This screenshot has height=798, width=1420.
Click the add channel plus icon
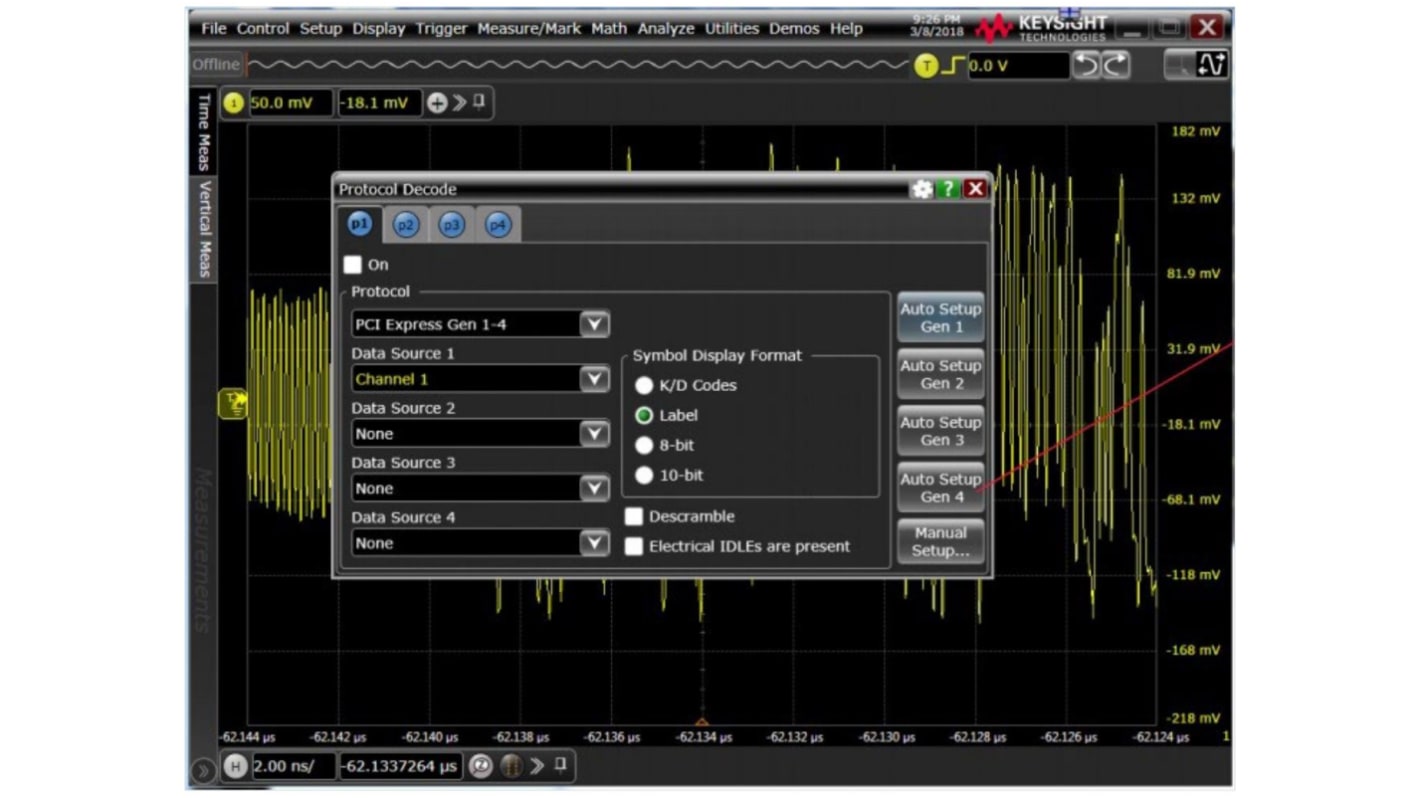click(436, 103)
